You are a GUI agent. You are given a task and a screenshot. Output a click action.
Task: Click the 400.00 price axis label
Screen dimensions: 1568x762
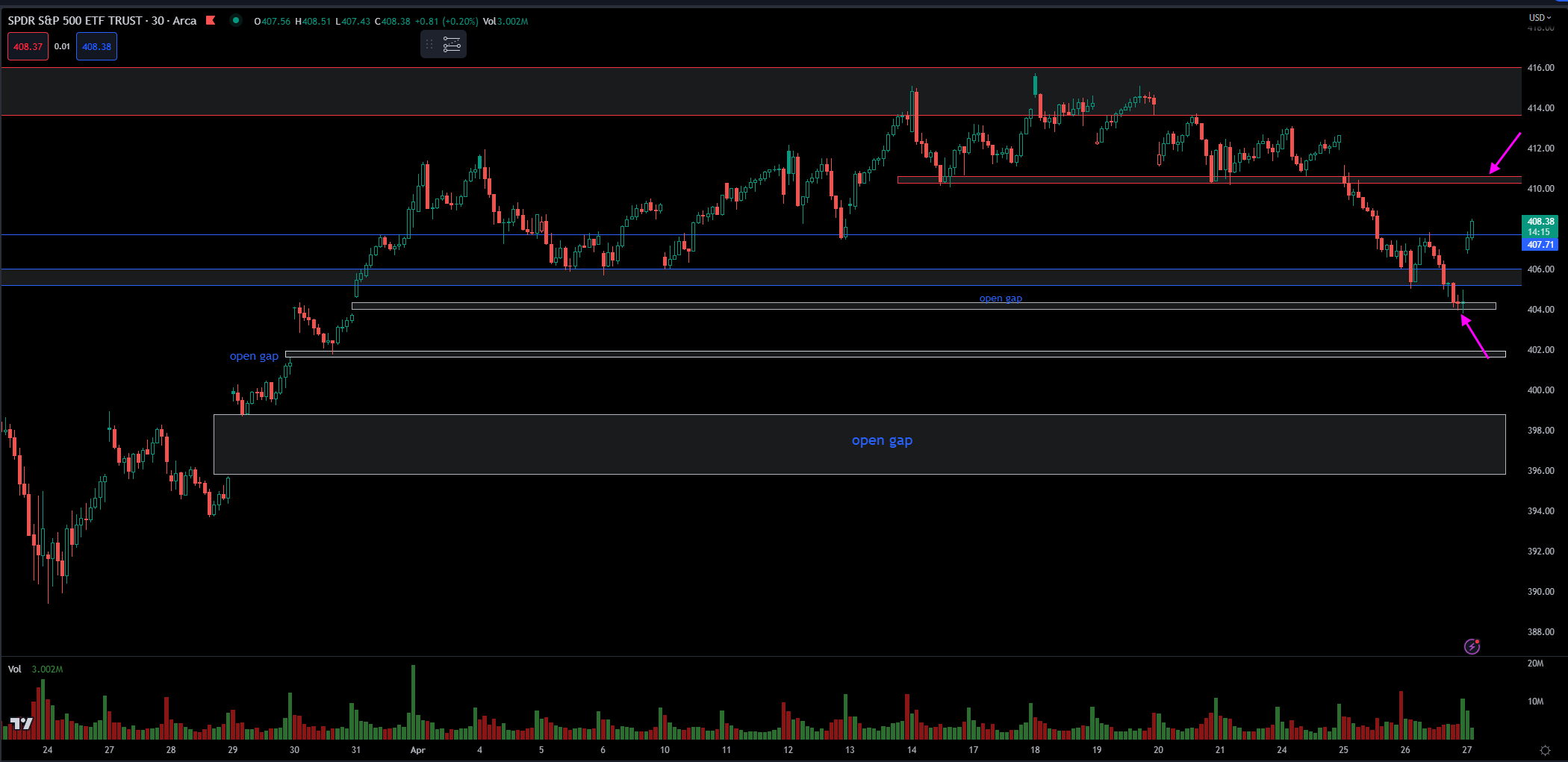tap(1540, 390)
